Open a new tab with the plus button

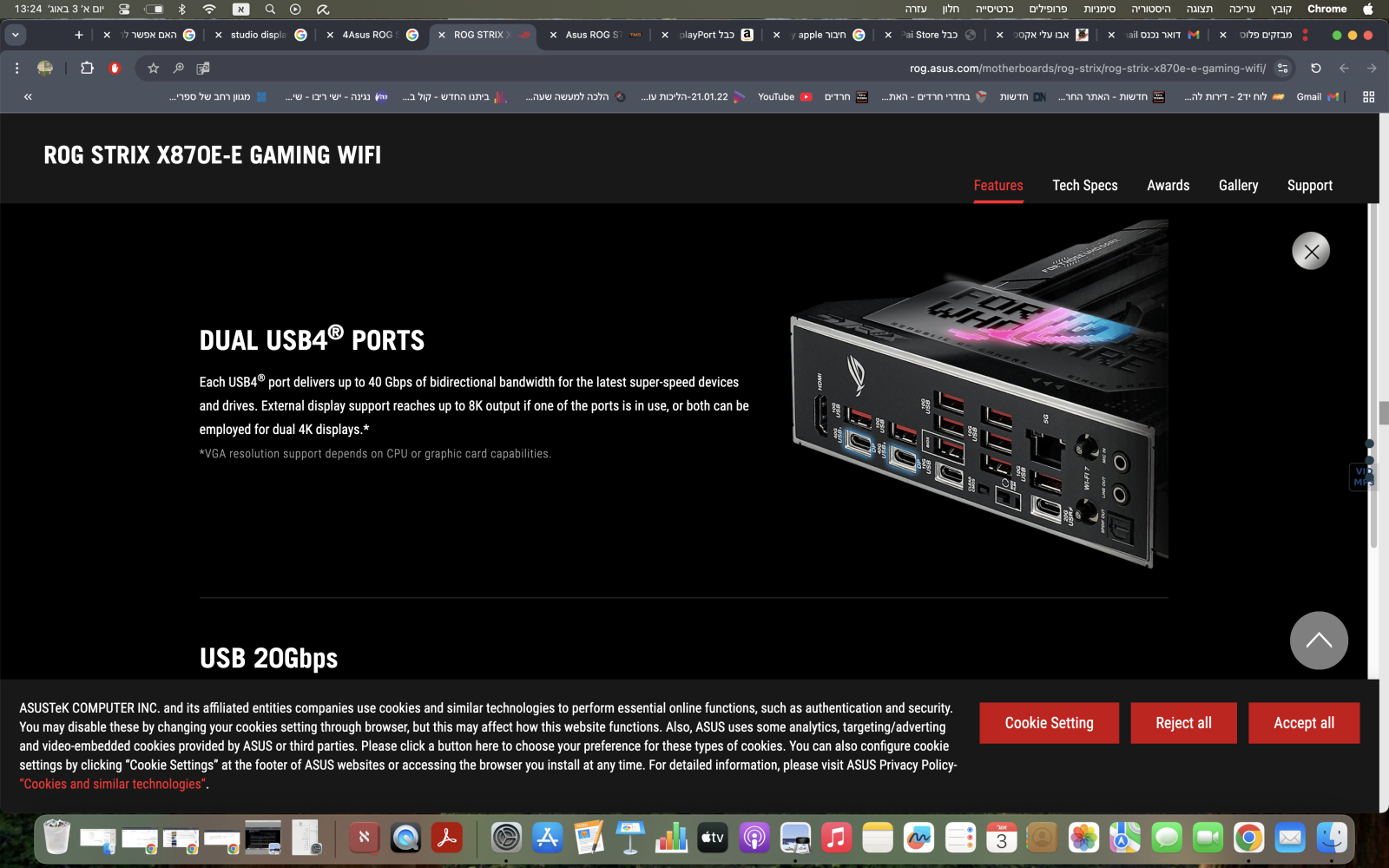(79, 35)
